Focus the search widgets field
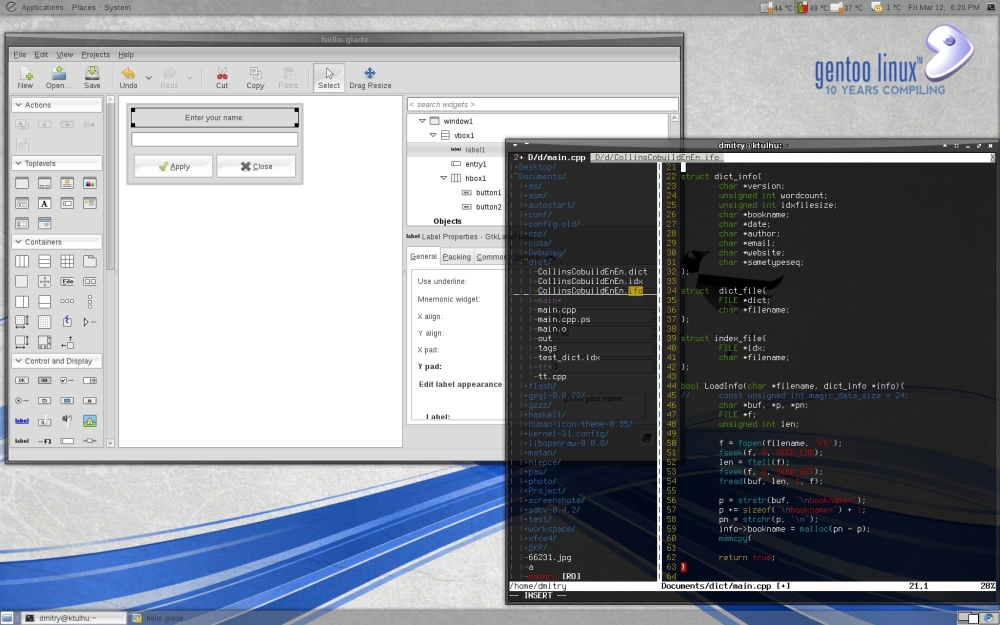Viewport: 1000px width, 625px height. coord(542,105)
